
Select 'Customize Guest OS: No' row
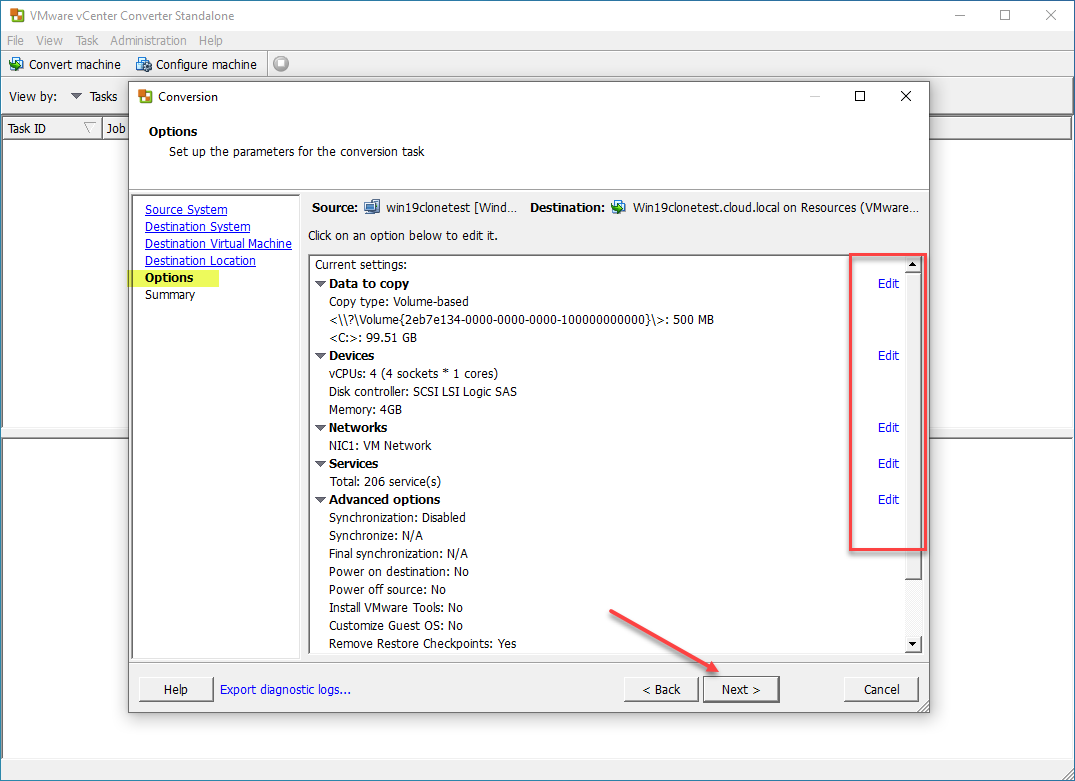tap(396, 626)
